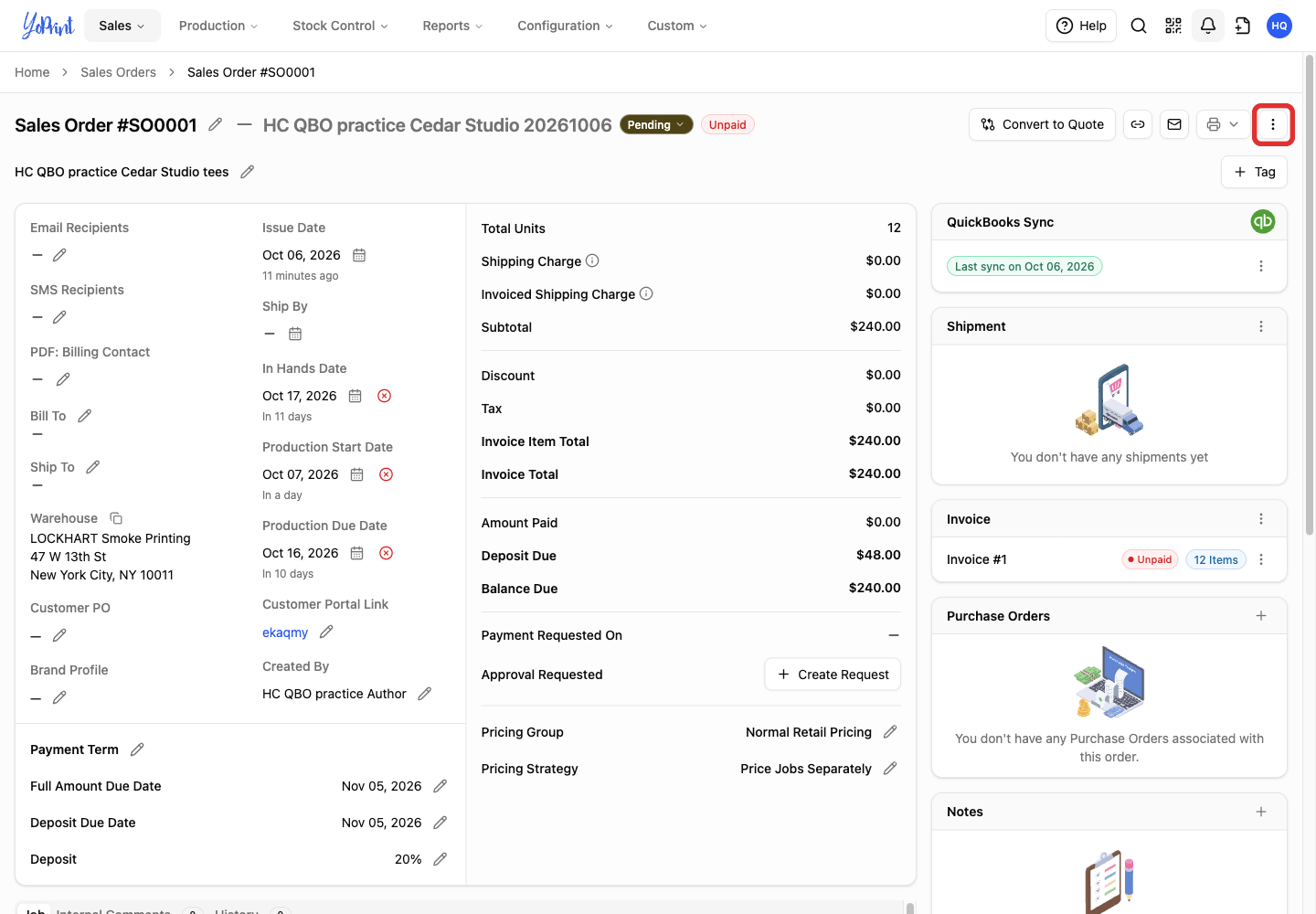Open the QR code scanner icon

(x=1173, y=26)
